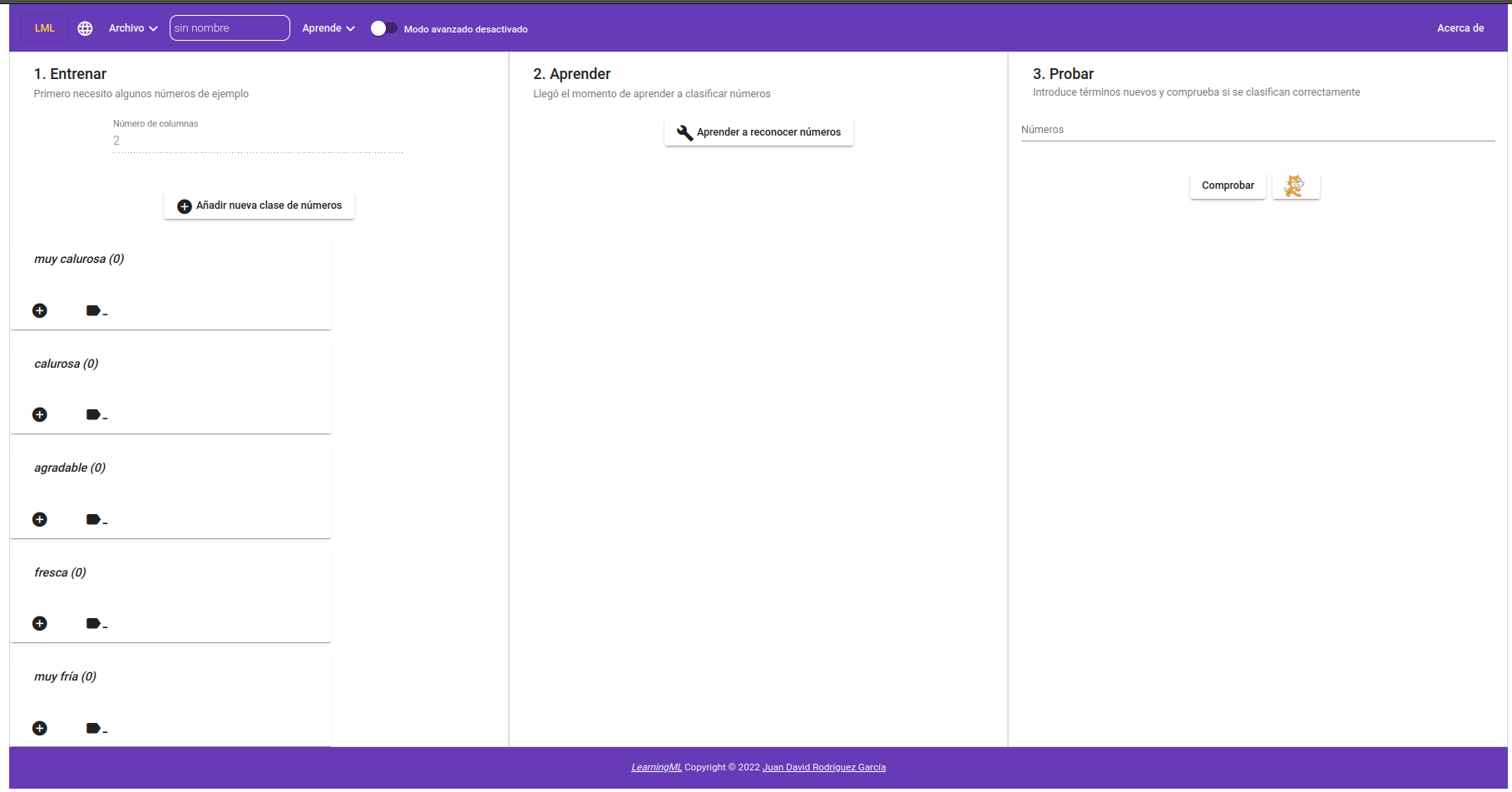Expand the Aprende dropdown menu
Image resolution: width=1512 pixels, height=792 pixels.
click(328, 28)
